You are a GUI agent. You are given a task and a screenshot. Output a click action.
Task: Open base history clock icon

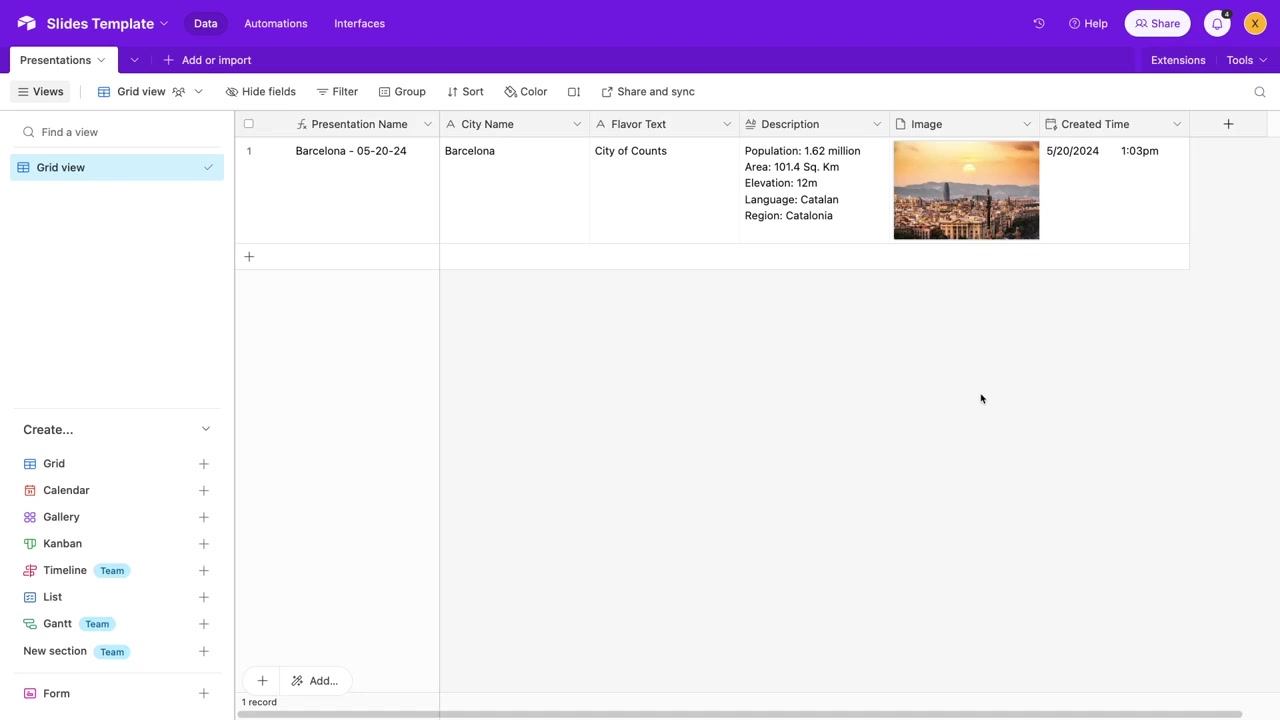1039,23
